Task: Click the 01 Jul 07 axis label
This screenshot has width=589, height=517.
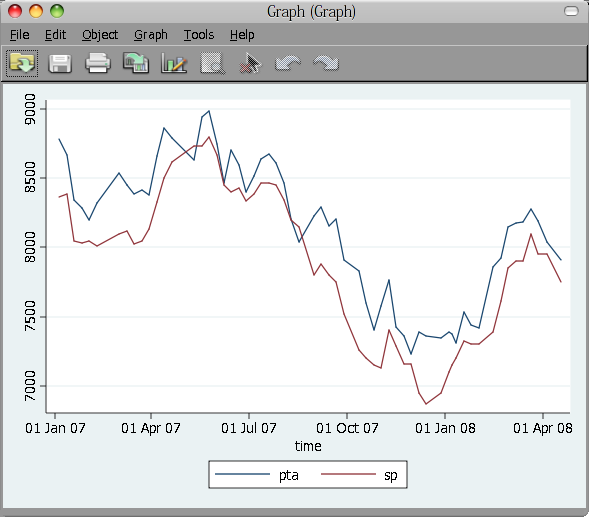Action: tap(249, 428)
